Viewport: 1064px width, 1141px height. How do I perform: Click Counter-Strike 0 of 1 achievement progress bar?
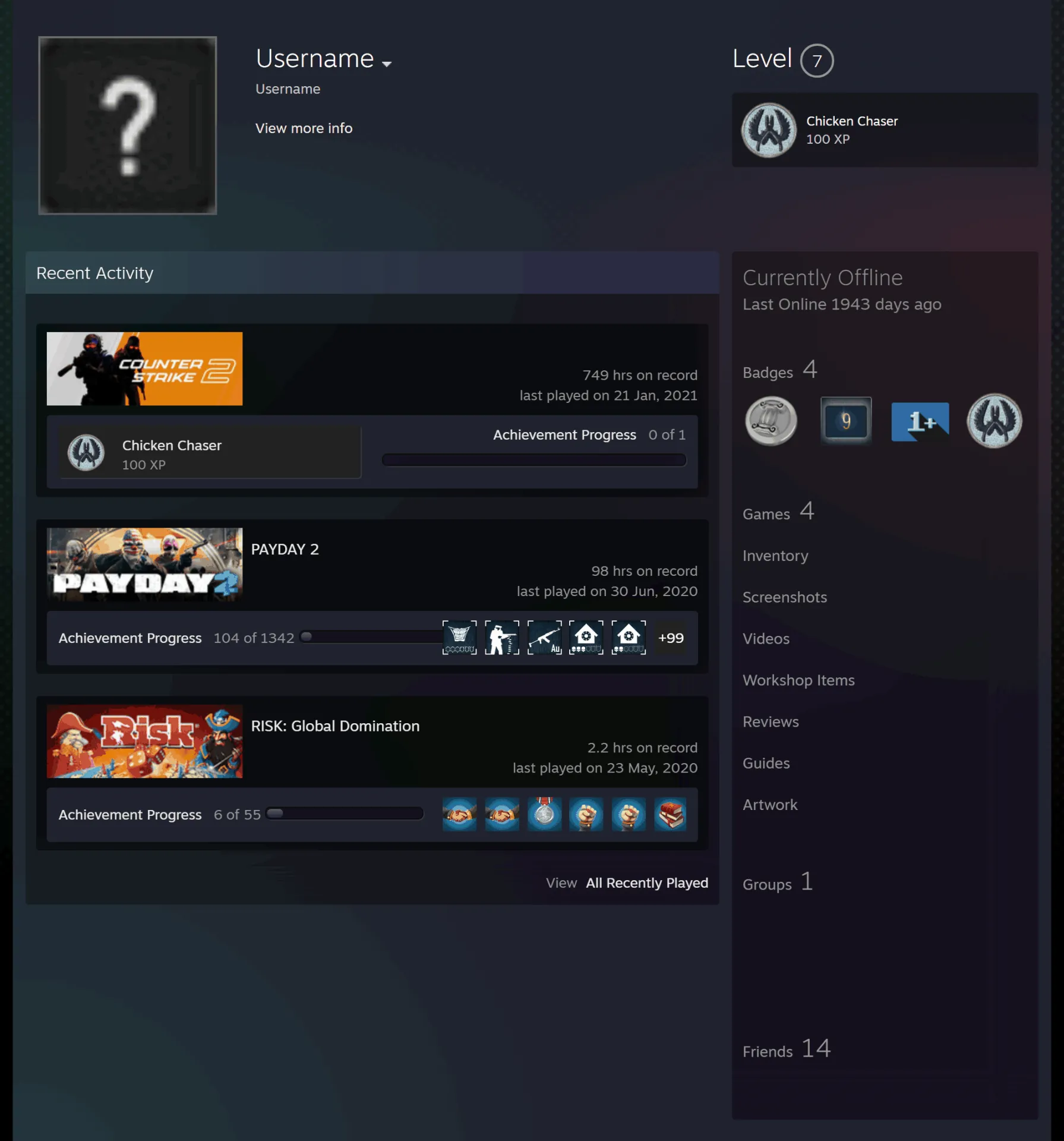pyautogui.click(x=534, y=460)
